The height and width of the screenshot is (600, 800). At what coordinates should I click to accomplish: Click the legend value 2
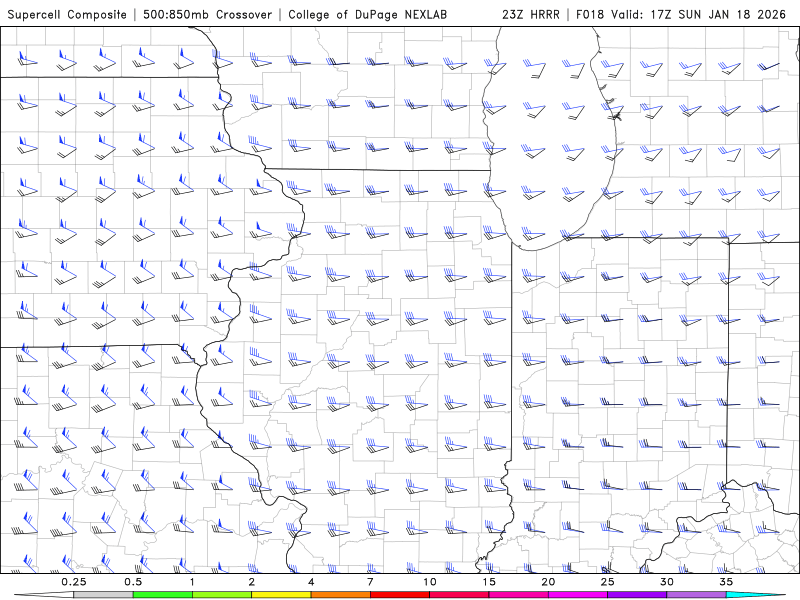[252, 582]
